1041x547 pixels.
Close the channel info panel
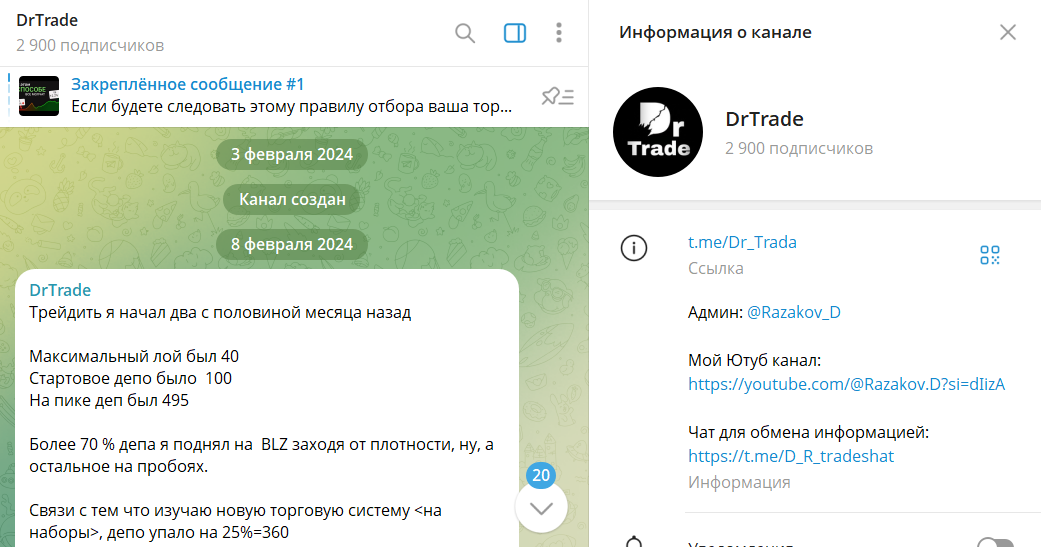coord(1007,32)
